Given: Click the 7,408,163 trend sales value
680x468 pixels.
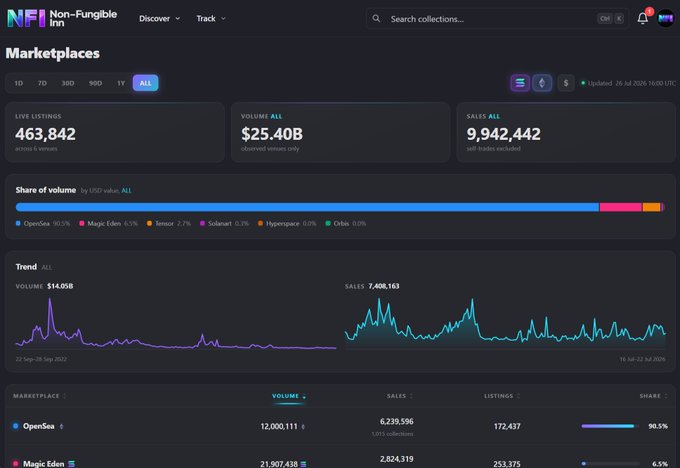Looking at the screenshot, I should point(383,286).
